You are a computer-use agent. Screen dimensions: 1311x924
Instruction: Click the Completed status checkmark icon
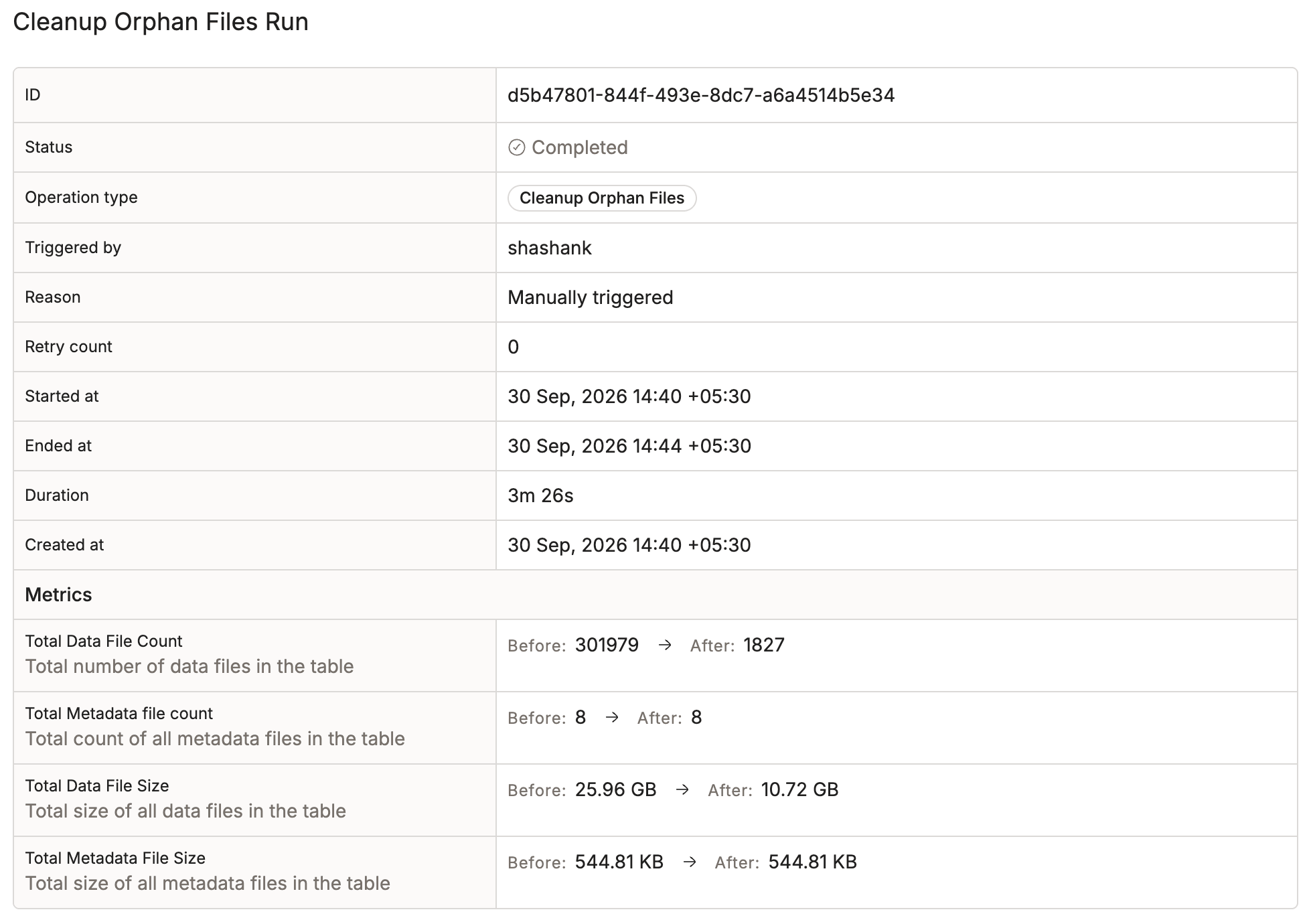tap(516, 147)
